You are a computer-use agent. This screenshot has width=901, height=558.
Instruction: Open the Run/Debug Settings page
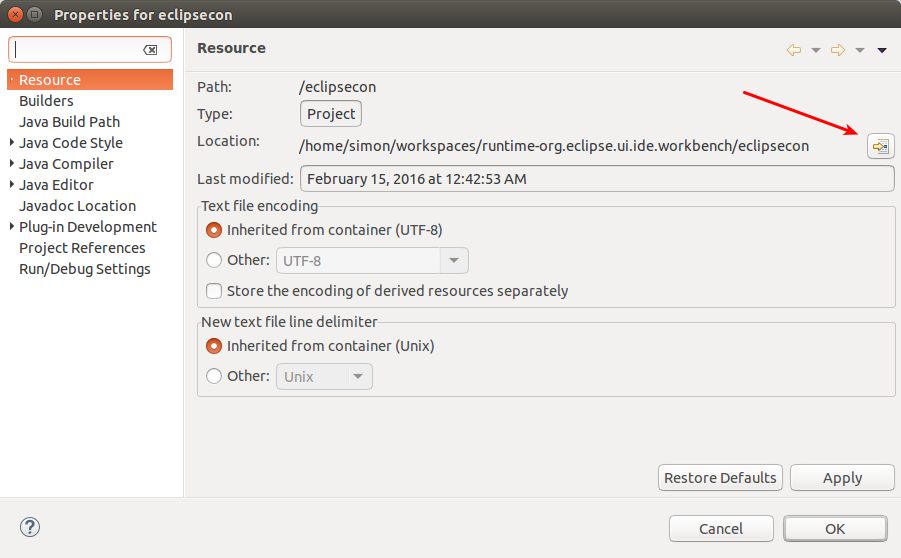(x=84, y=269)
